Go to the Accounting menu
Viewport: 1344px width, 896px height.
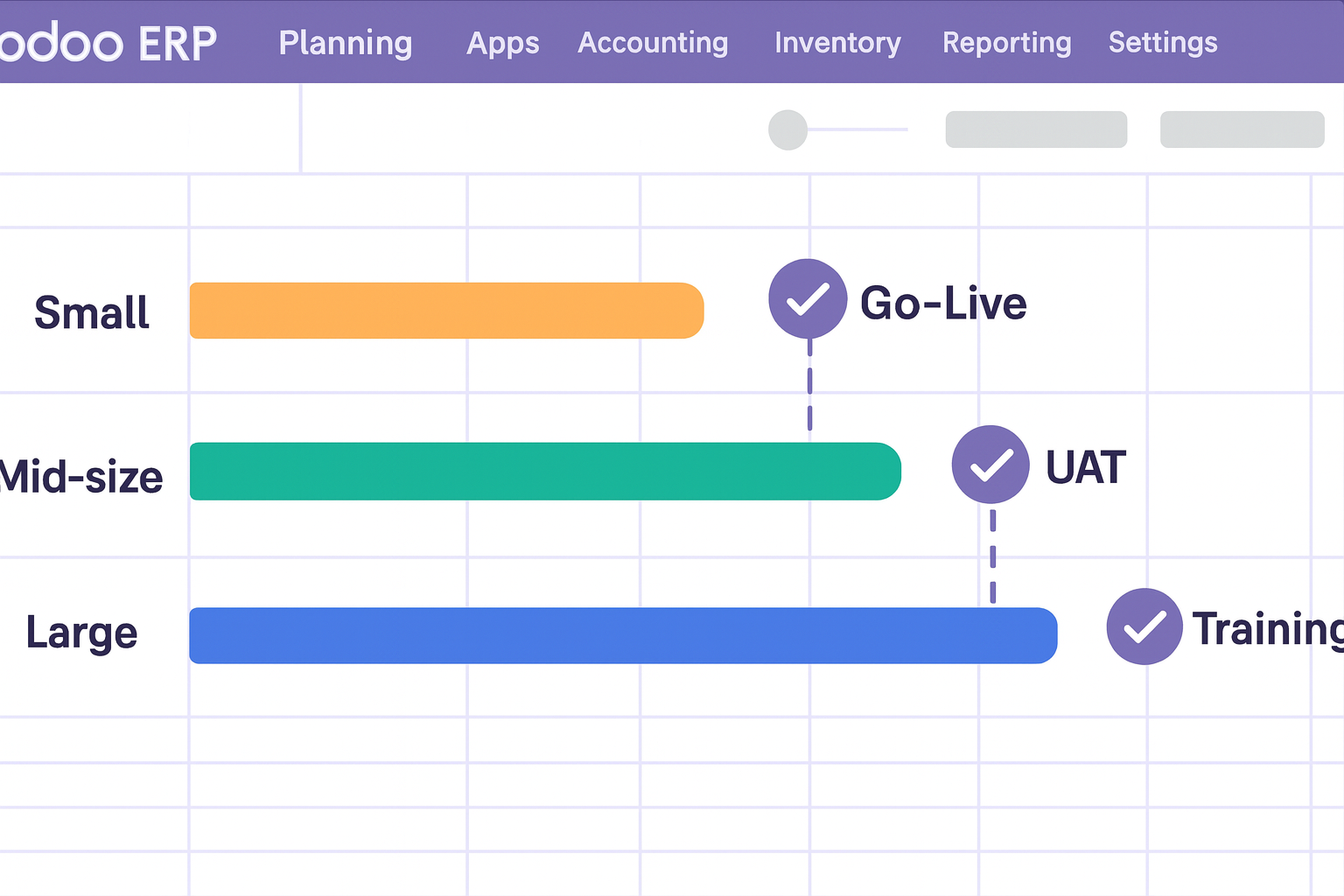point(653,43)
